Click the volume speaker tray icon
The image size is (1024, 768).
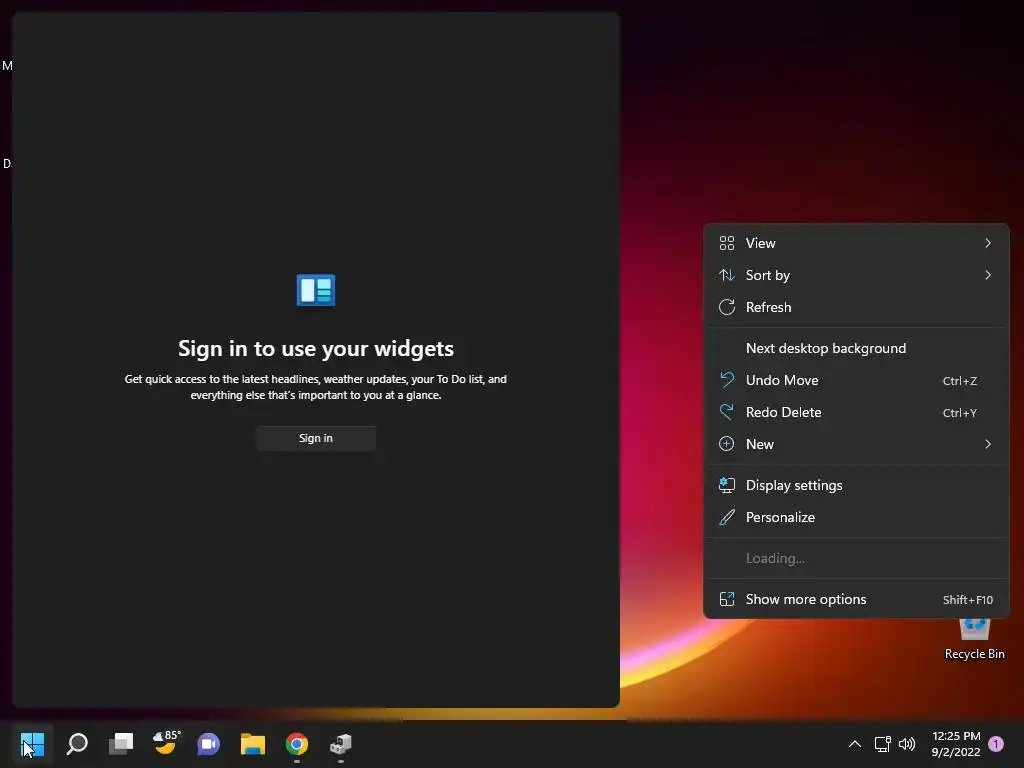907,744
